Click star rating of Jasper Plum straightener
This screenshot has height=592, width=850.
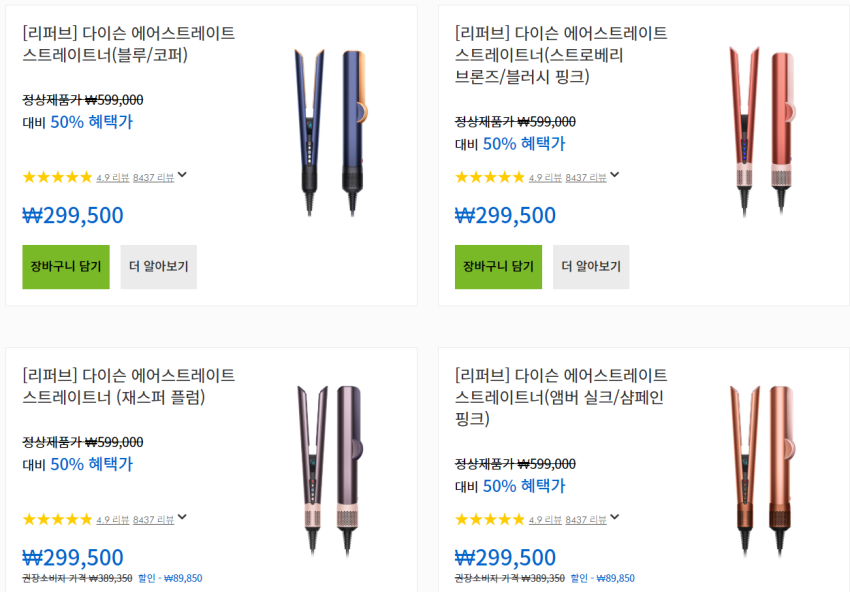pyautogui.click(x=57, y=519)
